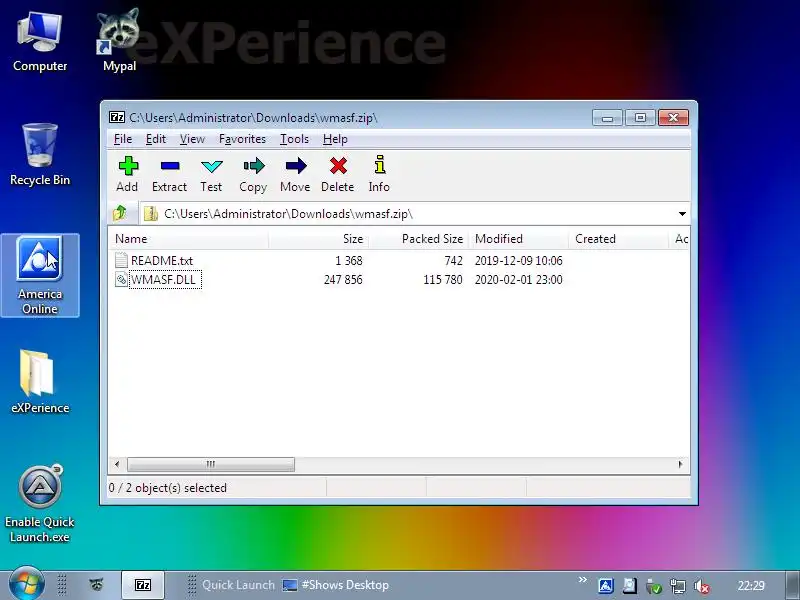This screenshot has width=800, height=600.
Task: Click the show desktop strip beside clock
Action: click(x=791, y=585)
